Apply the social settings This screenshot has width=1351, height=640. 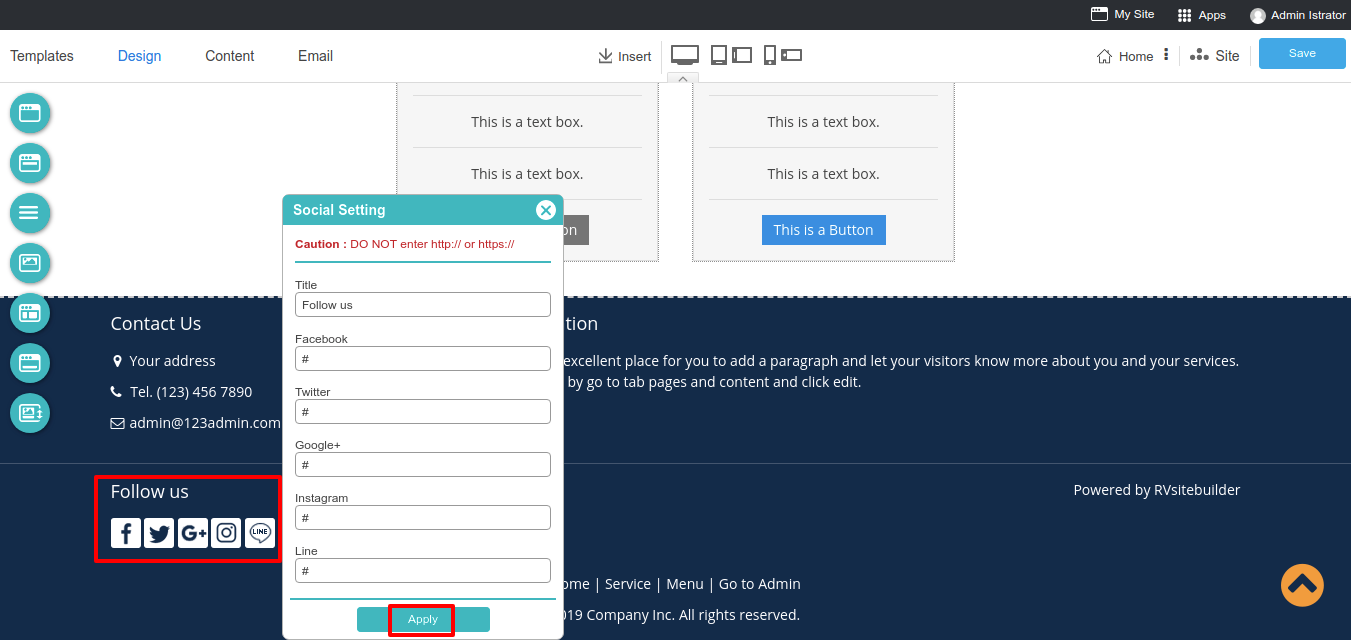(423, 619)
